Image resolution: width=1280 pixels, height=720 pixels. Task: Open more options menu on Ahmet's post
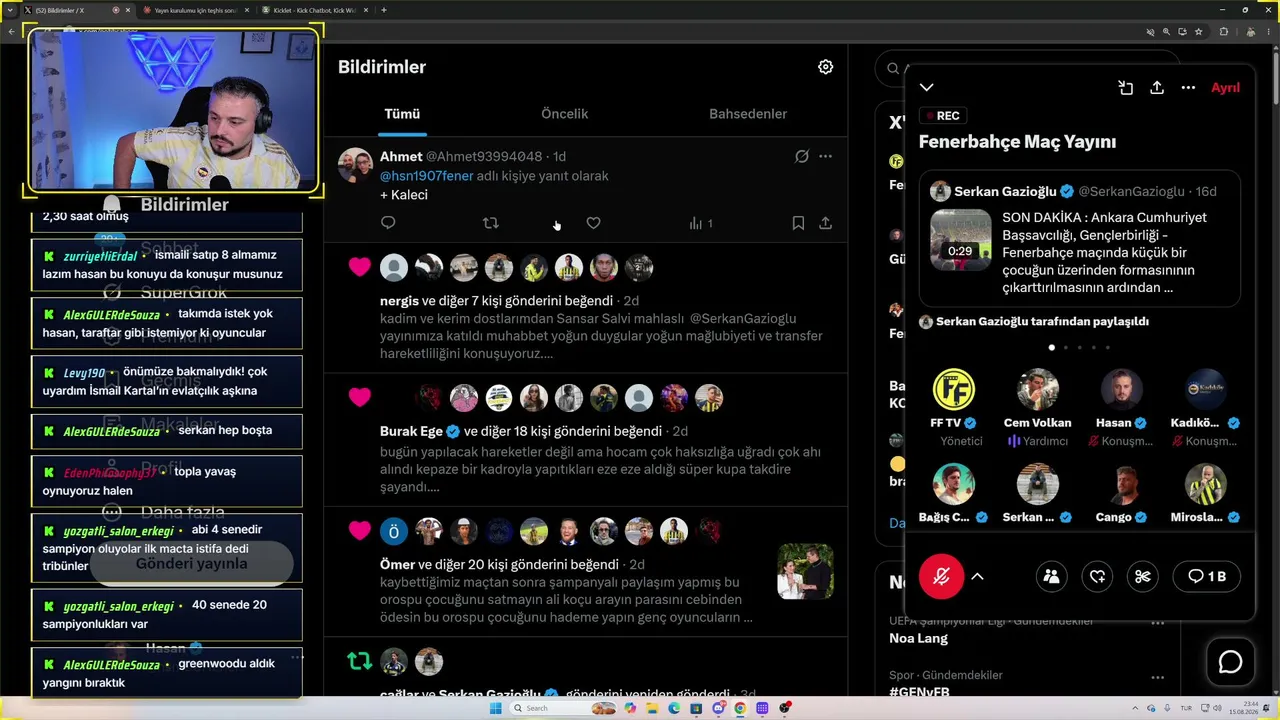(x=825, y=156)
